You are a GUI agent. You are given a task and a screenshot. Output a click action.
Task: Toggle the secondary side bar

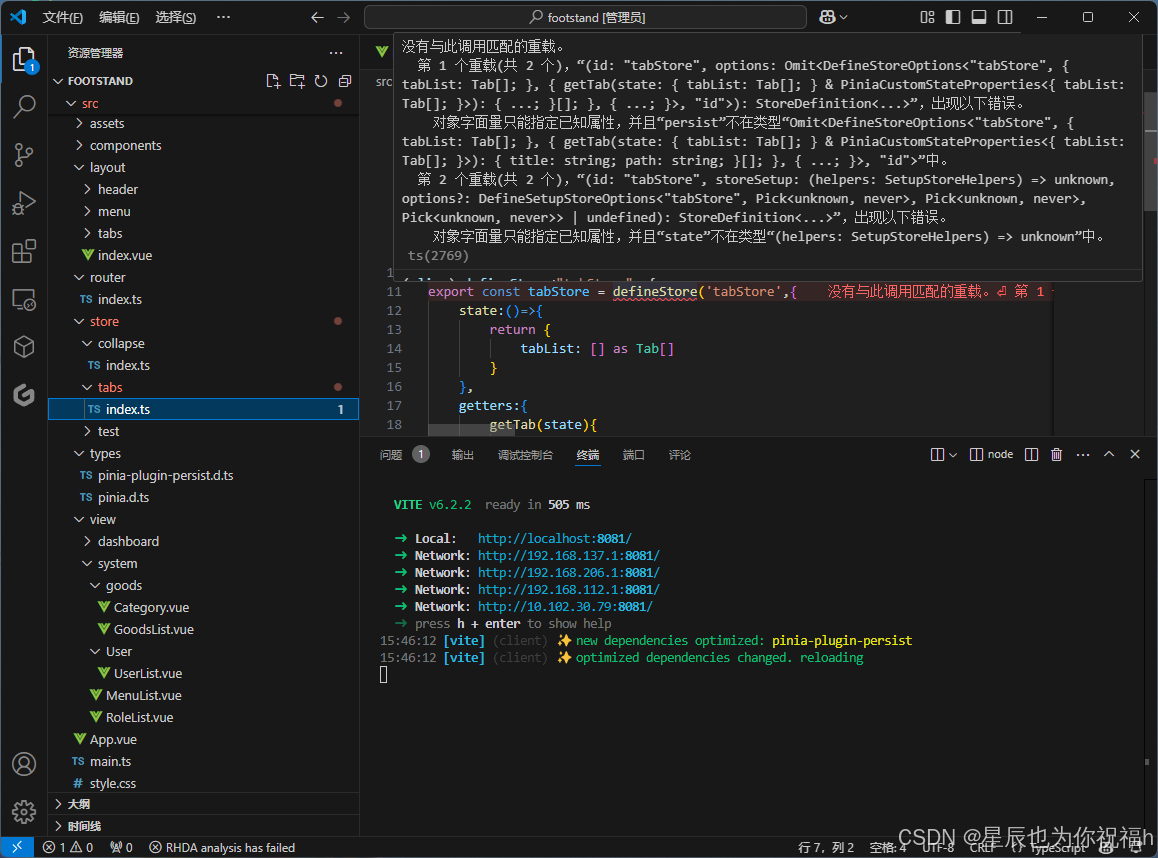pyautogui.click(x=1004, y=17)
